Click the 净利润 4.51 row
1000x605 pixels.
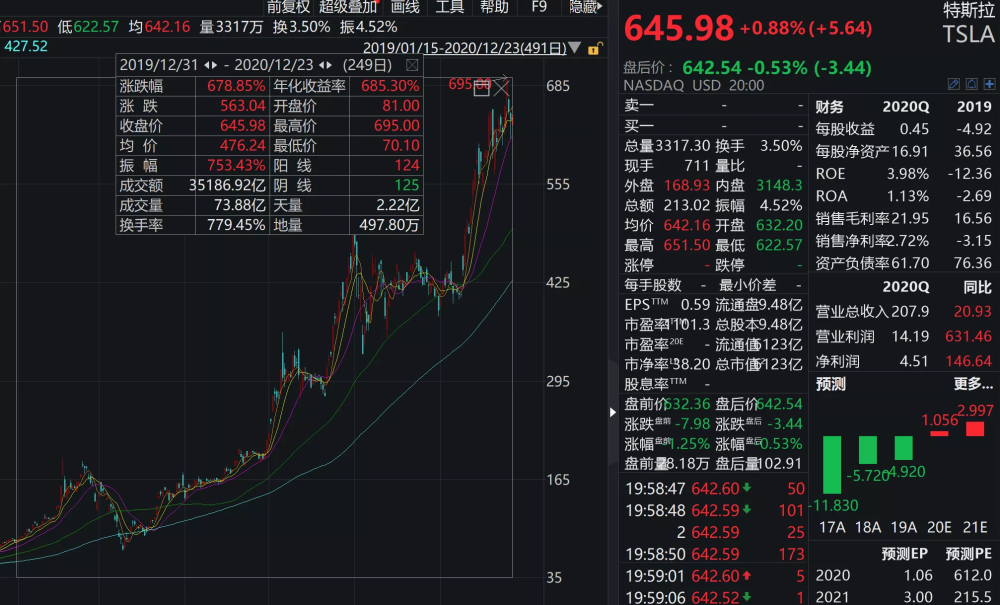(x=903, y=361)
